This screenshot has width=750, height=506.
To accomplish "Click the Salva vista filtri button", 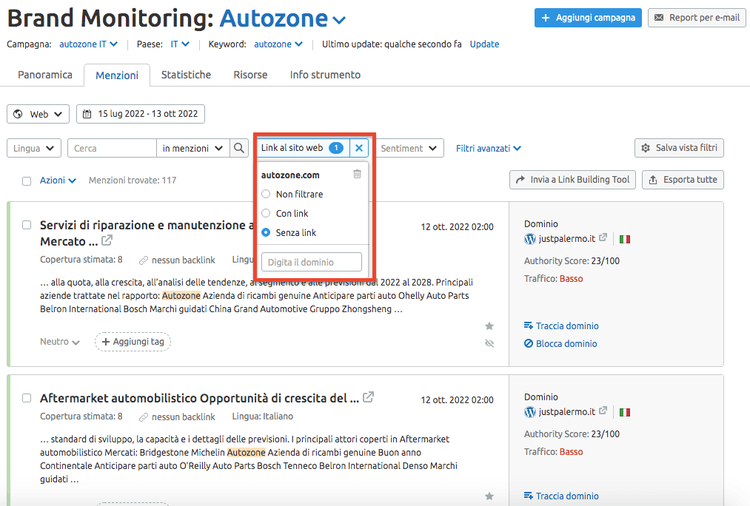I will [x=679, y=148].
